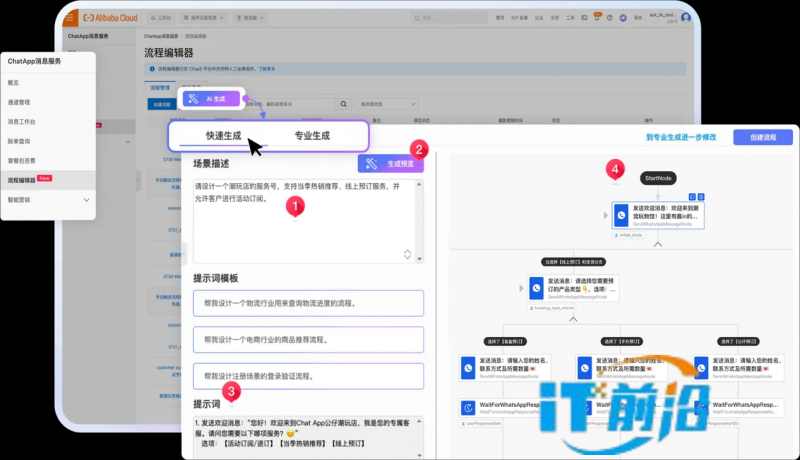Open the filter dropdown beside the search box
This screenshot has width=800, height=460.
coord(388,103)
